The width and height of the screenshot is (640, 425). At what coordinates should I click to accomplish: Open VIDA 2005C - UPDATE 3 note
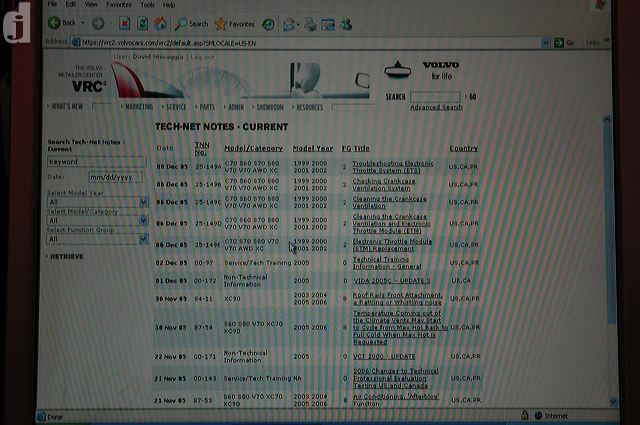click(x=392, y=281)
